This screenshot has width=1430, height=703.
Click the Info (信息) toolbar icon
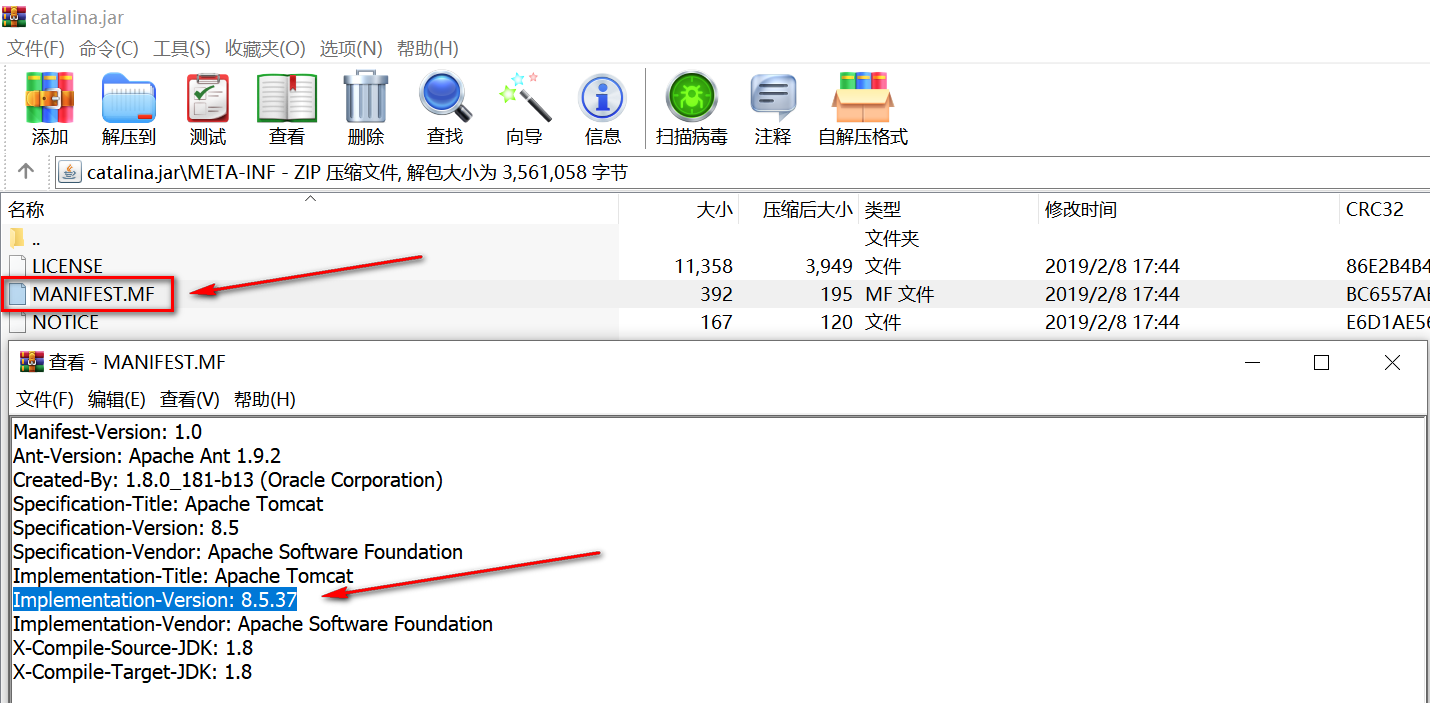tap(603, 99)
